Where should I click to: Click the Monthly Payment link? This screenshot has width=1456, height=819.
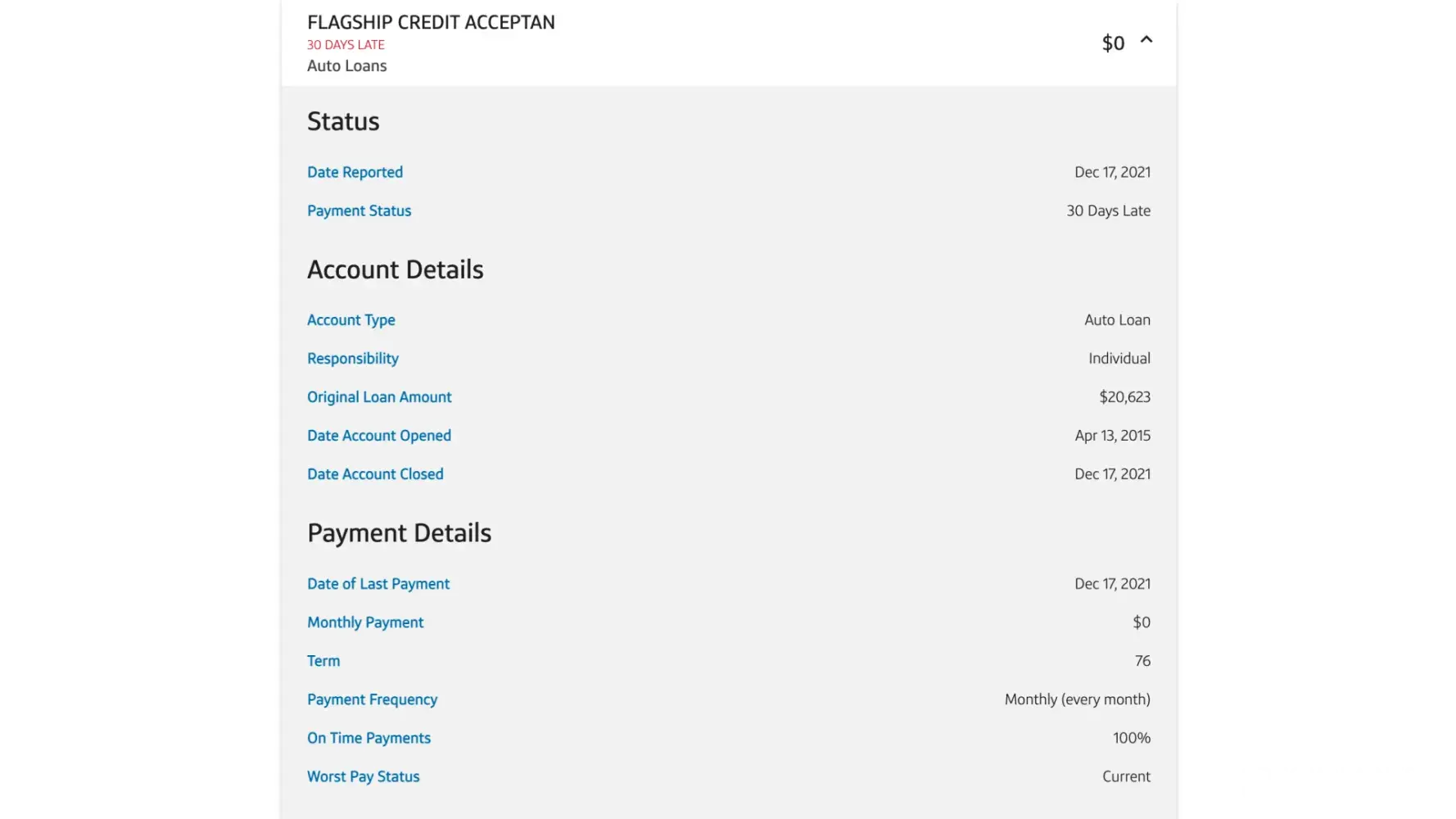pyautogui.click(x=365, y=622)
